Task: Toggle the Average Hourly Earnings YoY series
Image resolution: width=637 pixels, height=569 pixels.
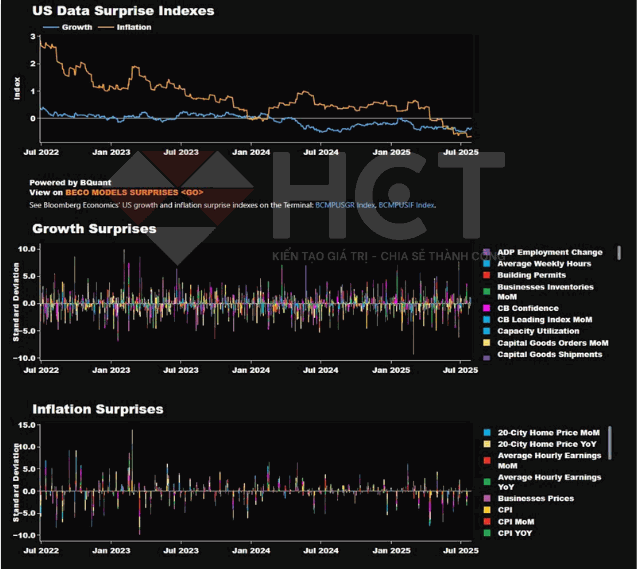Action: pos(549,482)
